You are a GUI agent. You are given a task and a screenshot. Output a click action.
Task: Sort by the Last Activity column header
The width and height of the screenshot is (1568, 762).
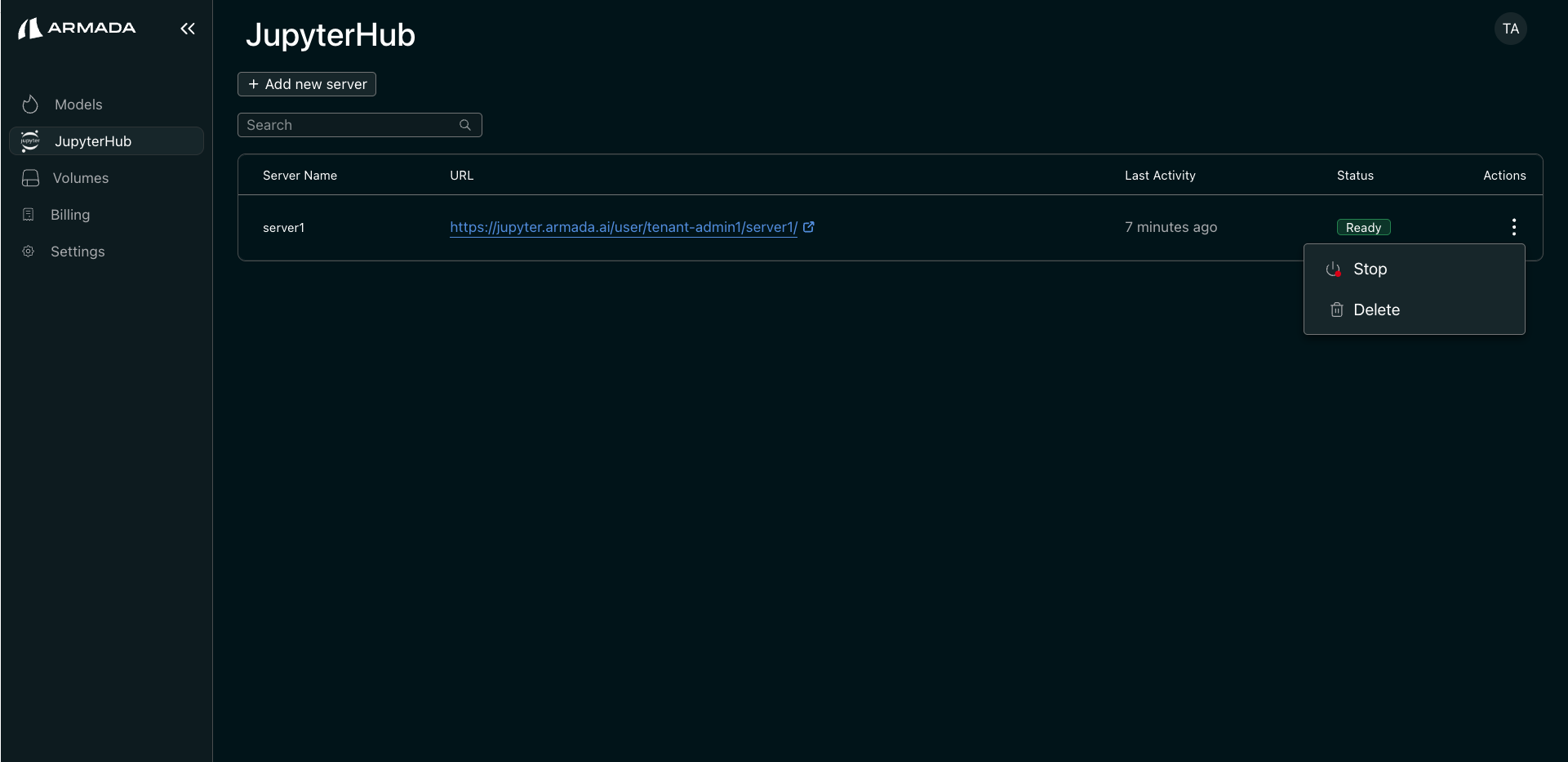point(1160,175)
